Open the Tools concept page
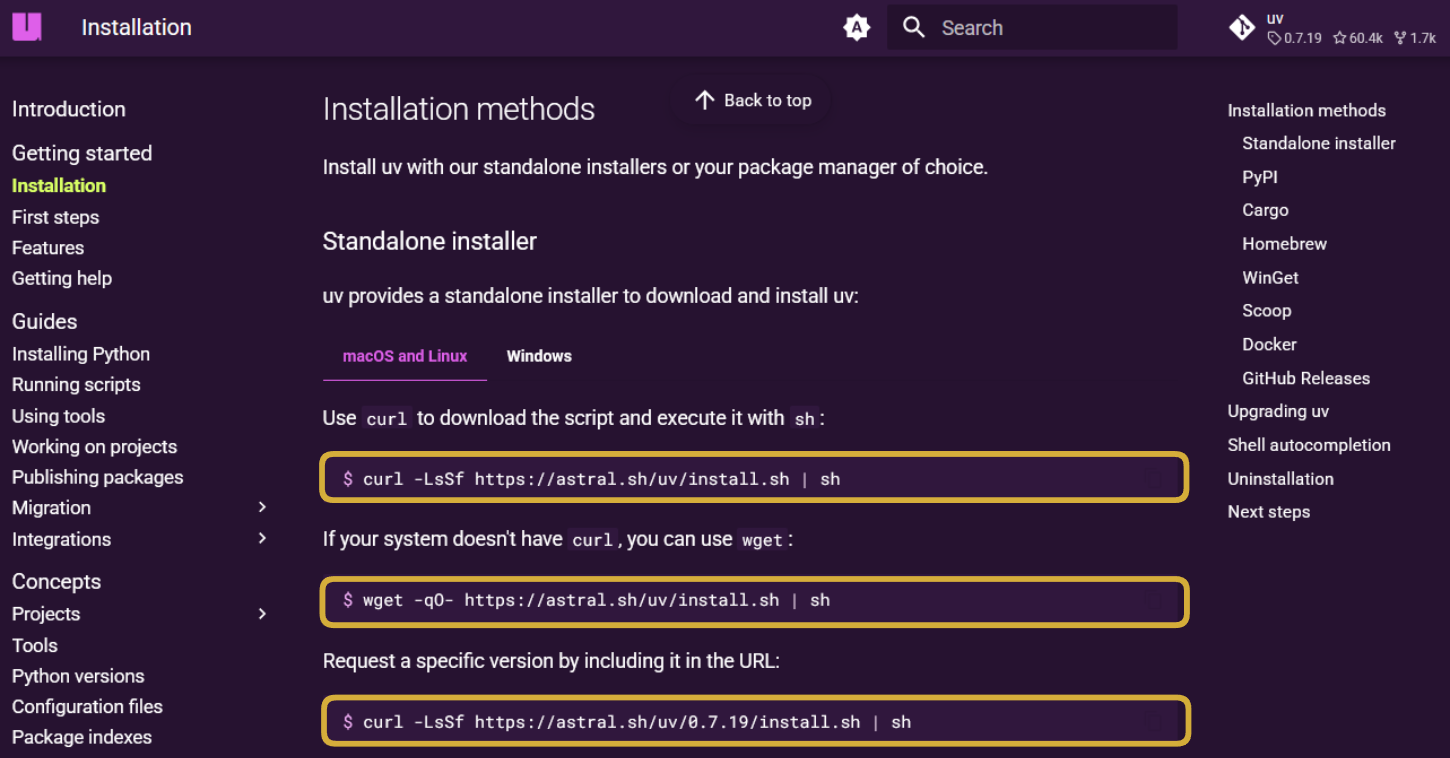This screenshot has width=1450, height=758. pyautogui.click(x=35, y=645)
